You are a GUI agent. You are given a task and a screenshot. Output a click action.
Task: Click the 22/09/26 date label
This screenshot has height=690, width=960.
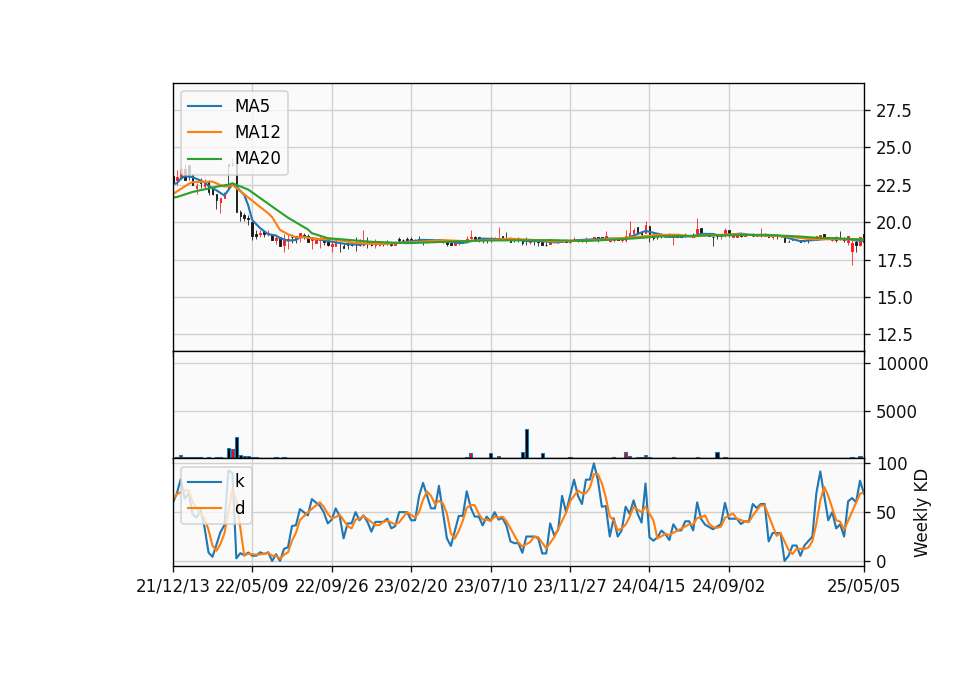coord(332,586)
